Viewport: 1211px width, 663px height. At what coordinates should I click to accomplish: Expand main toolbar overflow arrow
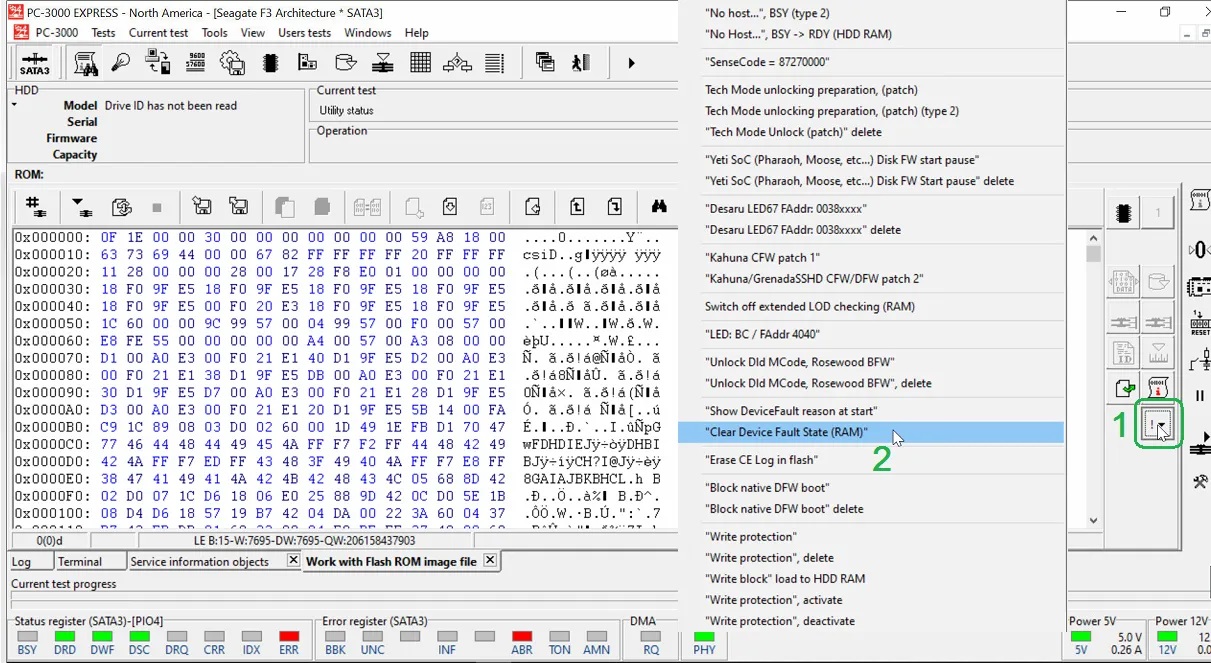pyautogui.click(x=631, y=63)
